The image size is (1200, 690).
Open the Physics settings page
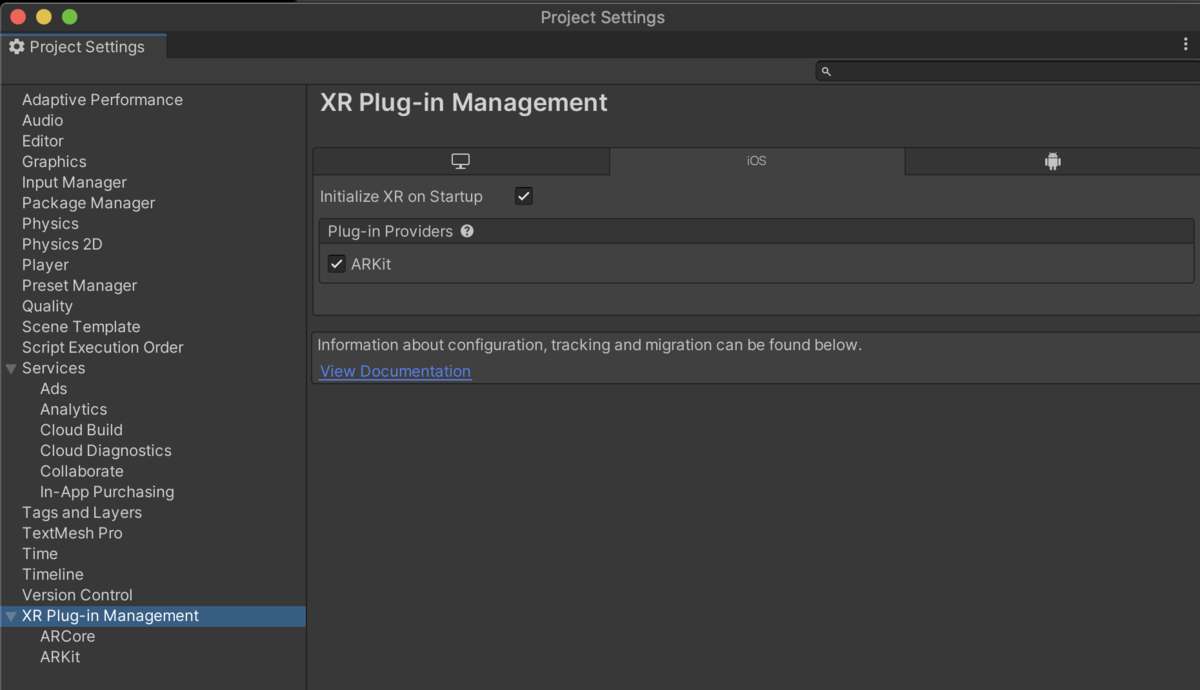(x=50, y=224)
